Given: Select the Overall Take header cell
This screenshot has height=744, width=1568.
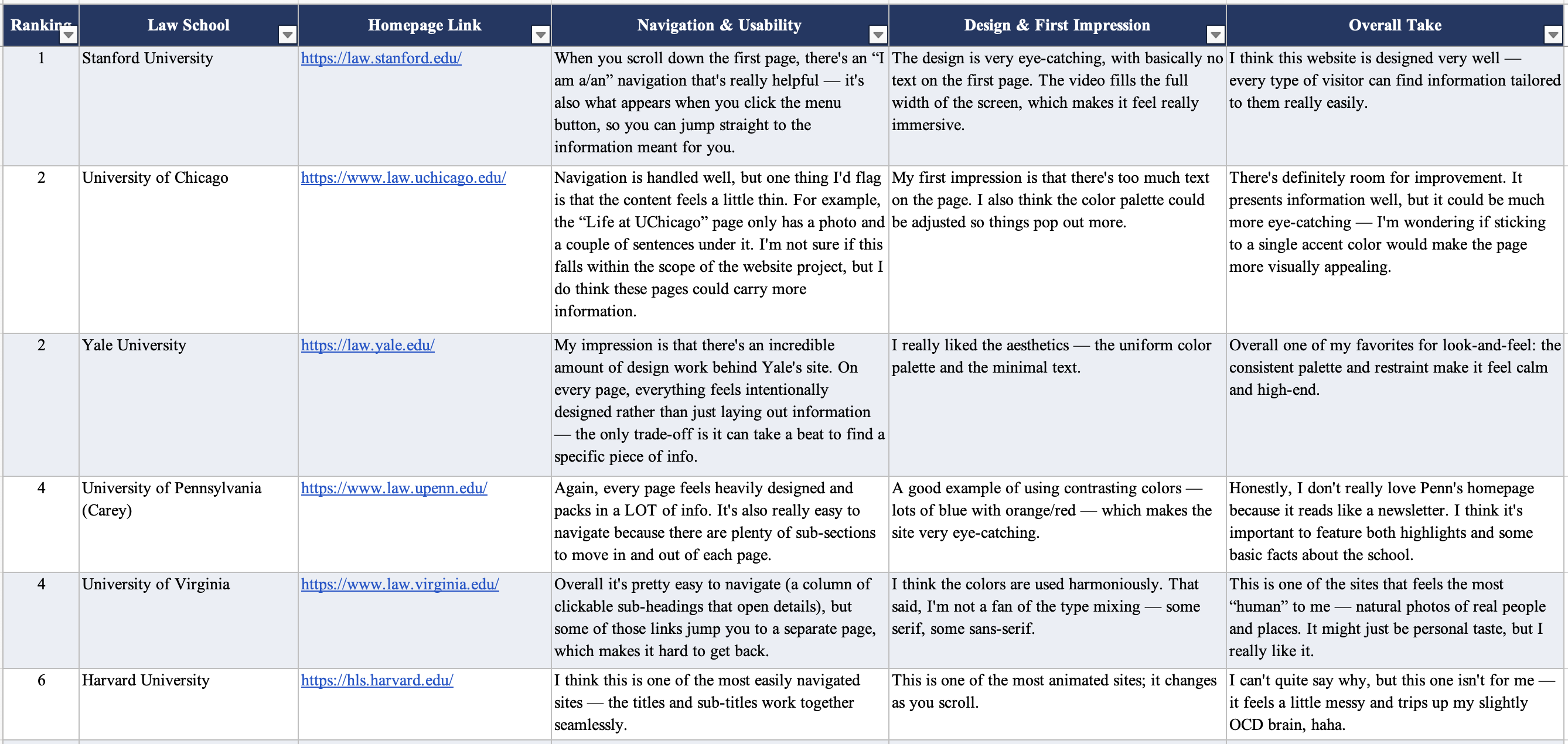Looking at the screenshot, I should click(1395, 25).
